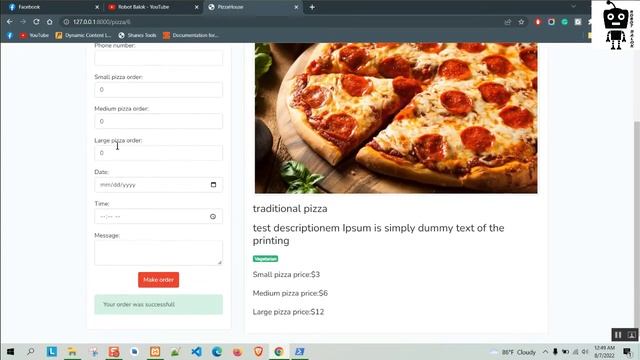This screenshot has height=360, width=640.
Task: Open the browser home page icon
Action: (49, 22)
